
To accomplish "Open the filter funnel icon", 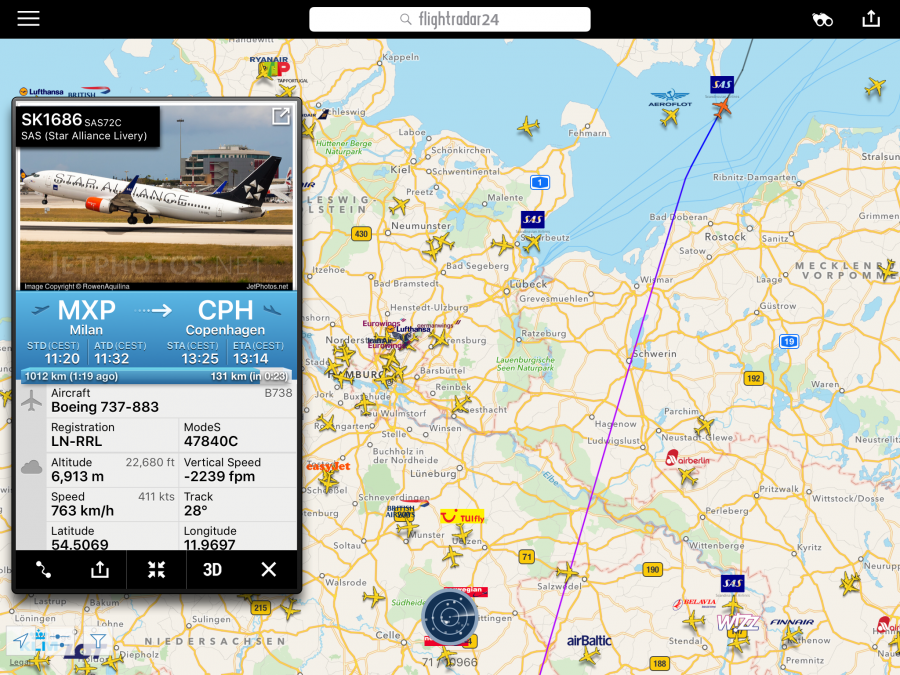I will [98, 641].
